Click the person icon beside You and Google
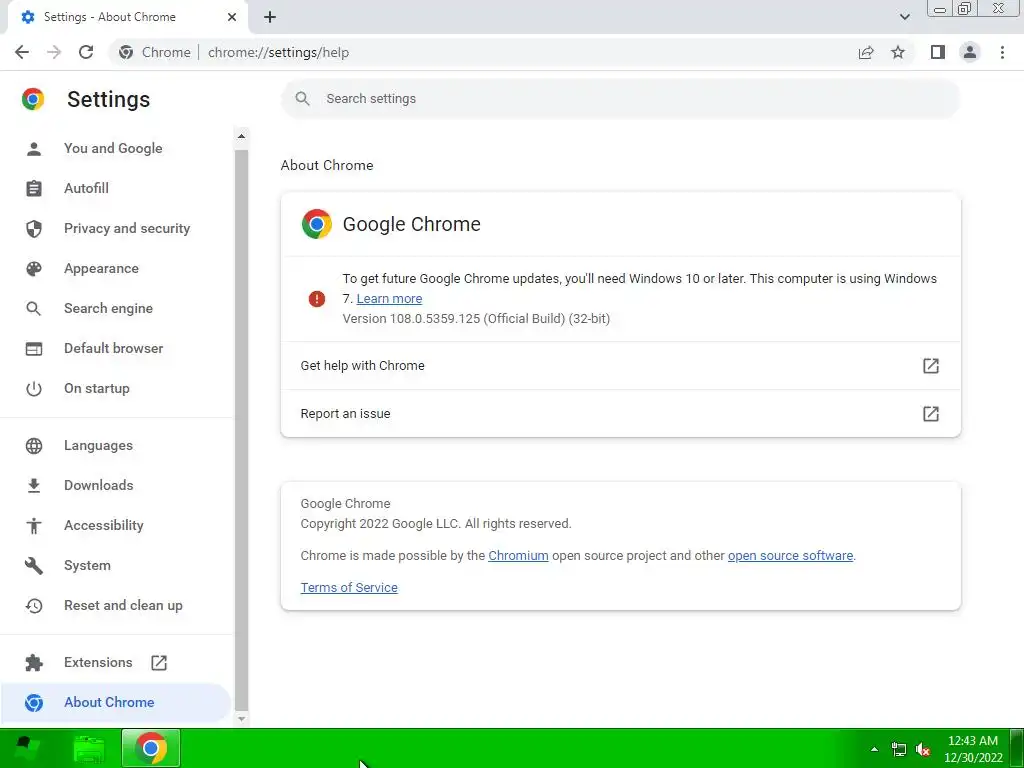Viewport: 1024px width, 768px height. (34, 149)
